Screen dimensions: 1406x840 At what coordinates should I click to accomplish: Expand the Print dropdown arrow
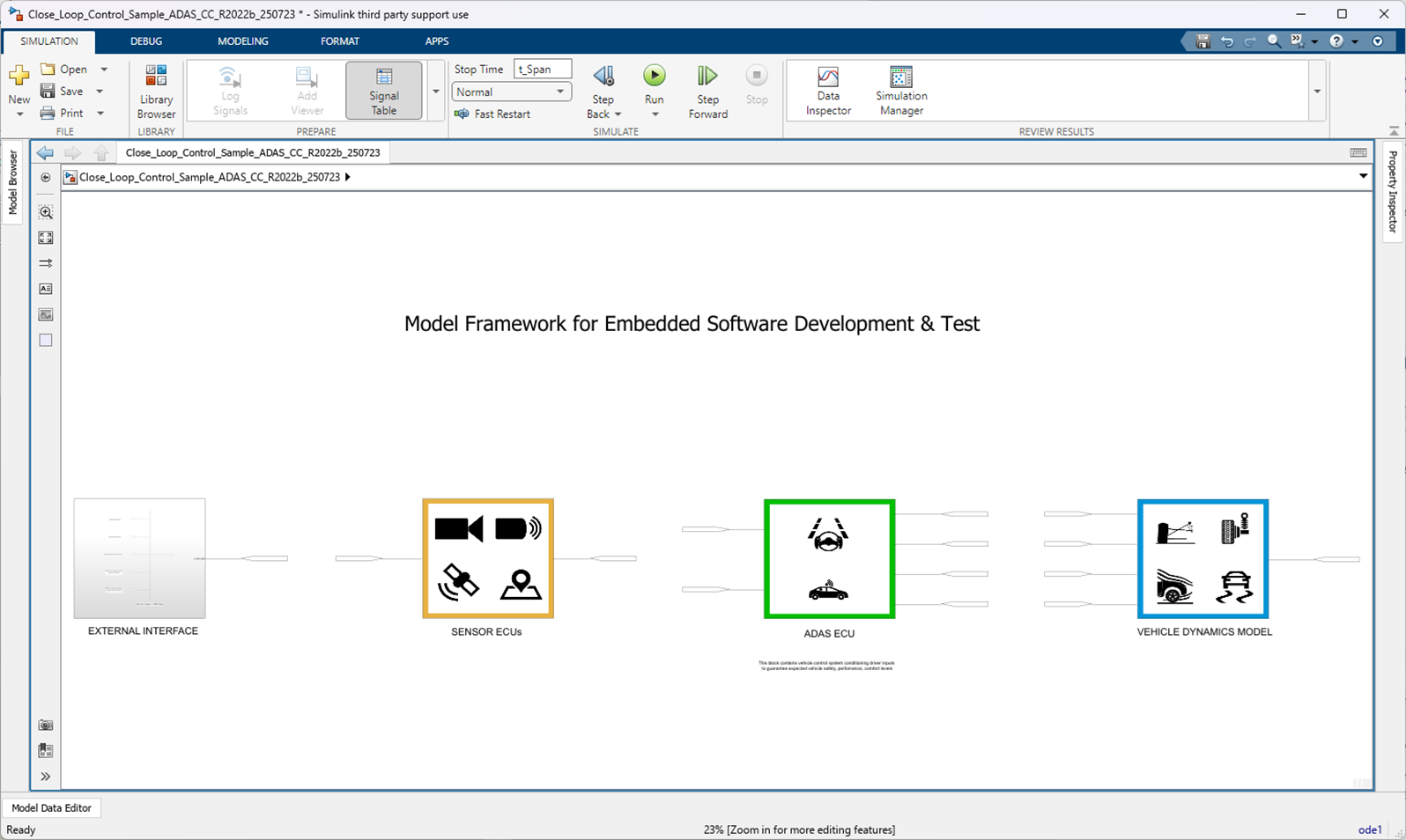coord(100,113)
